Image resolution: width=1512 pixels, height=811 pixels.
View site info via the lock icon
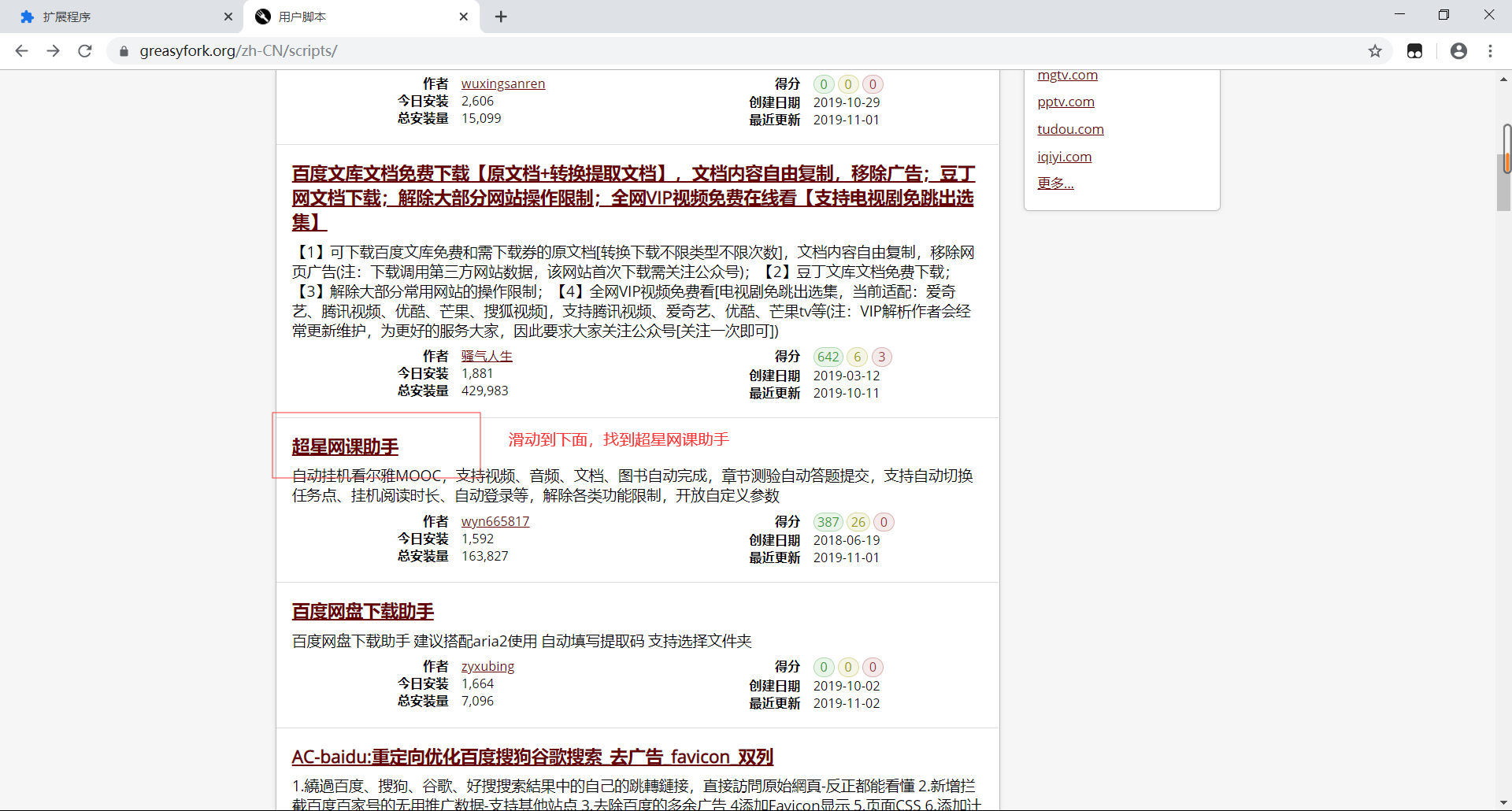click(124, 51)
